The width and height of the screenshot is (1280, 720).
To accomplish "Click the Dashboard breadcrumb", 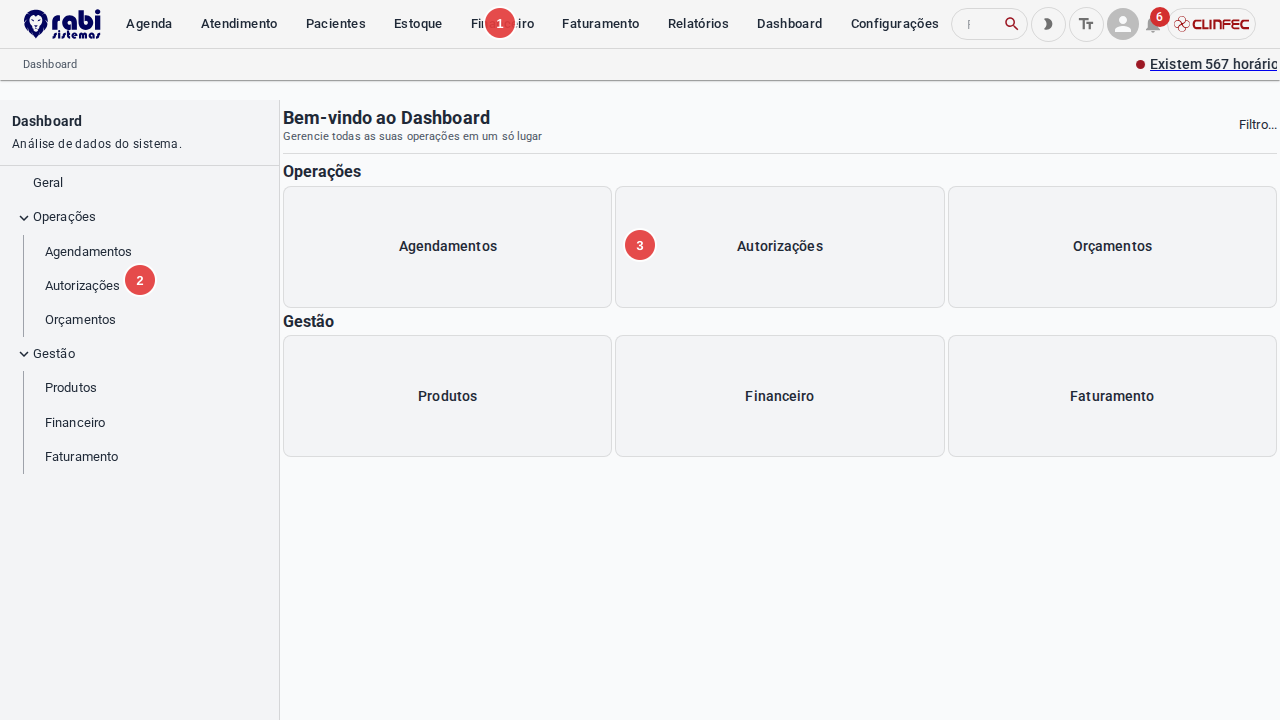I will 50,64.
